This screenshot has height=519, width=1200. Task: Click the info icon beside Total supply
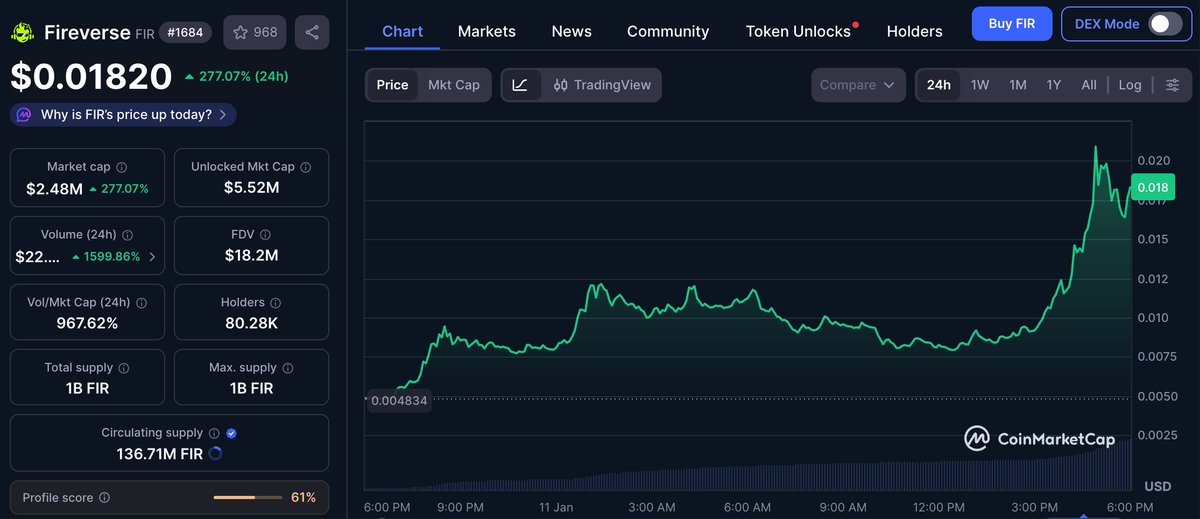click(123, 368)
